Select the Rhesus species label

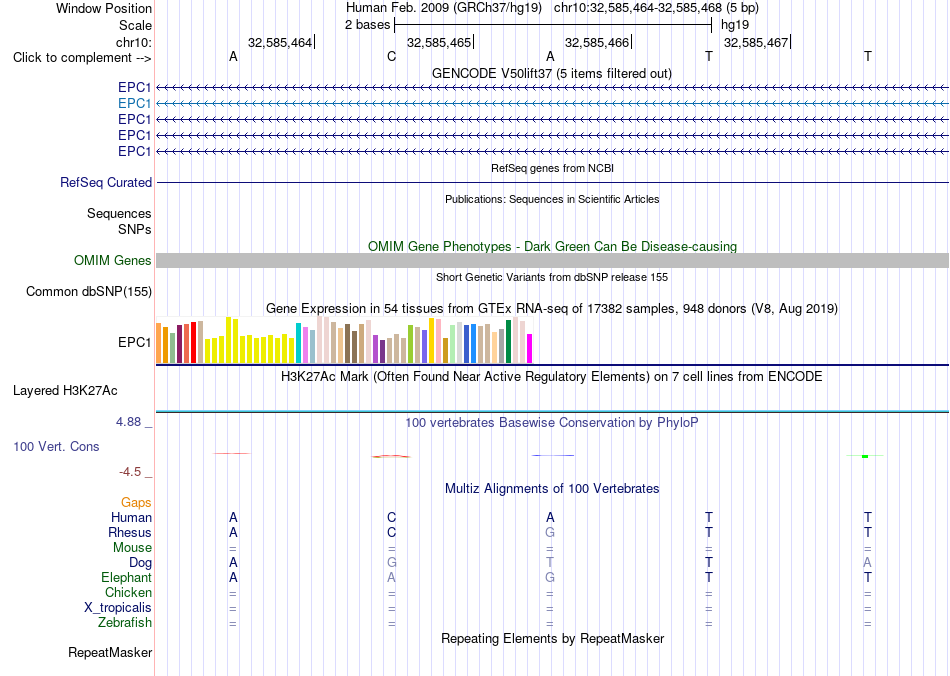click(x=130, y=532)
